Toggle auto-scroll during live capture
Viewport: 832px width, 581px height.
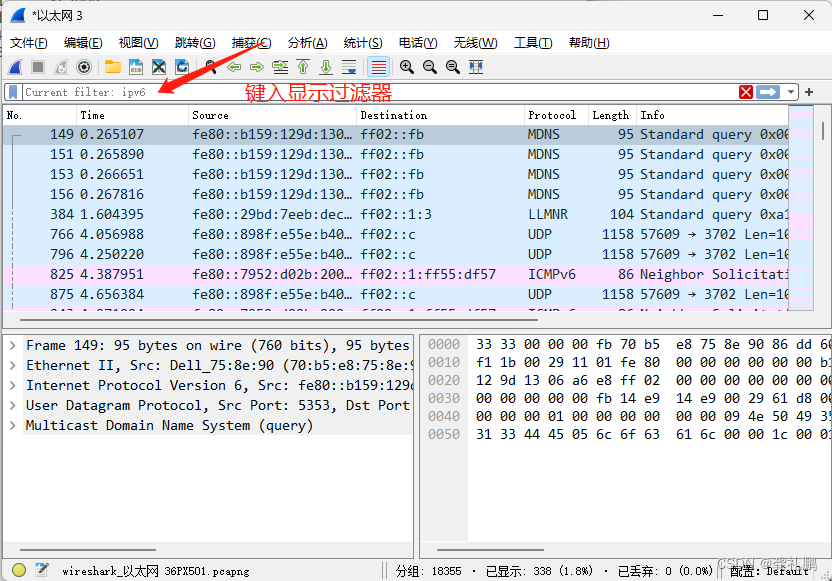pyautogui.click(x=349, y=67)
